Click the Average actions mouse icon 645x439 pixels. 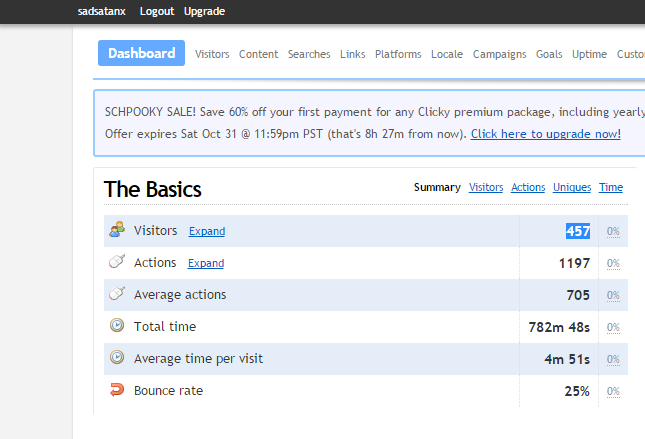117,294
